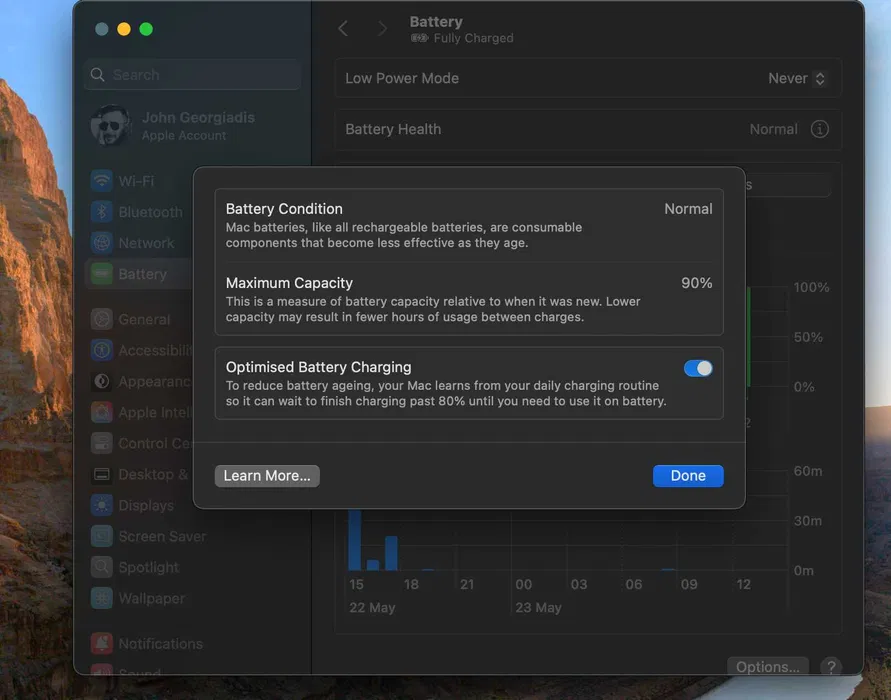The height and width of the screenshot is (700, 891).
Task: Click the search magnifier icon
Action: pyautogui.click(x=98, y=74)
